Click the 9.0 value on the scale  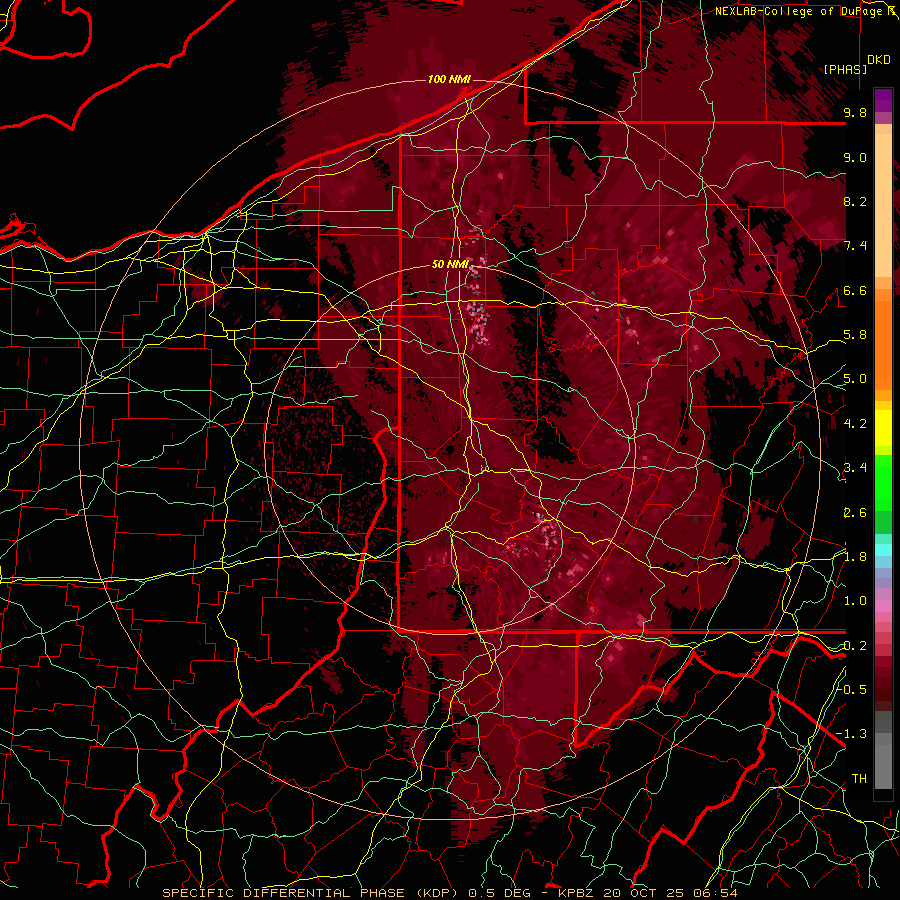855,157
